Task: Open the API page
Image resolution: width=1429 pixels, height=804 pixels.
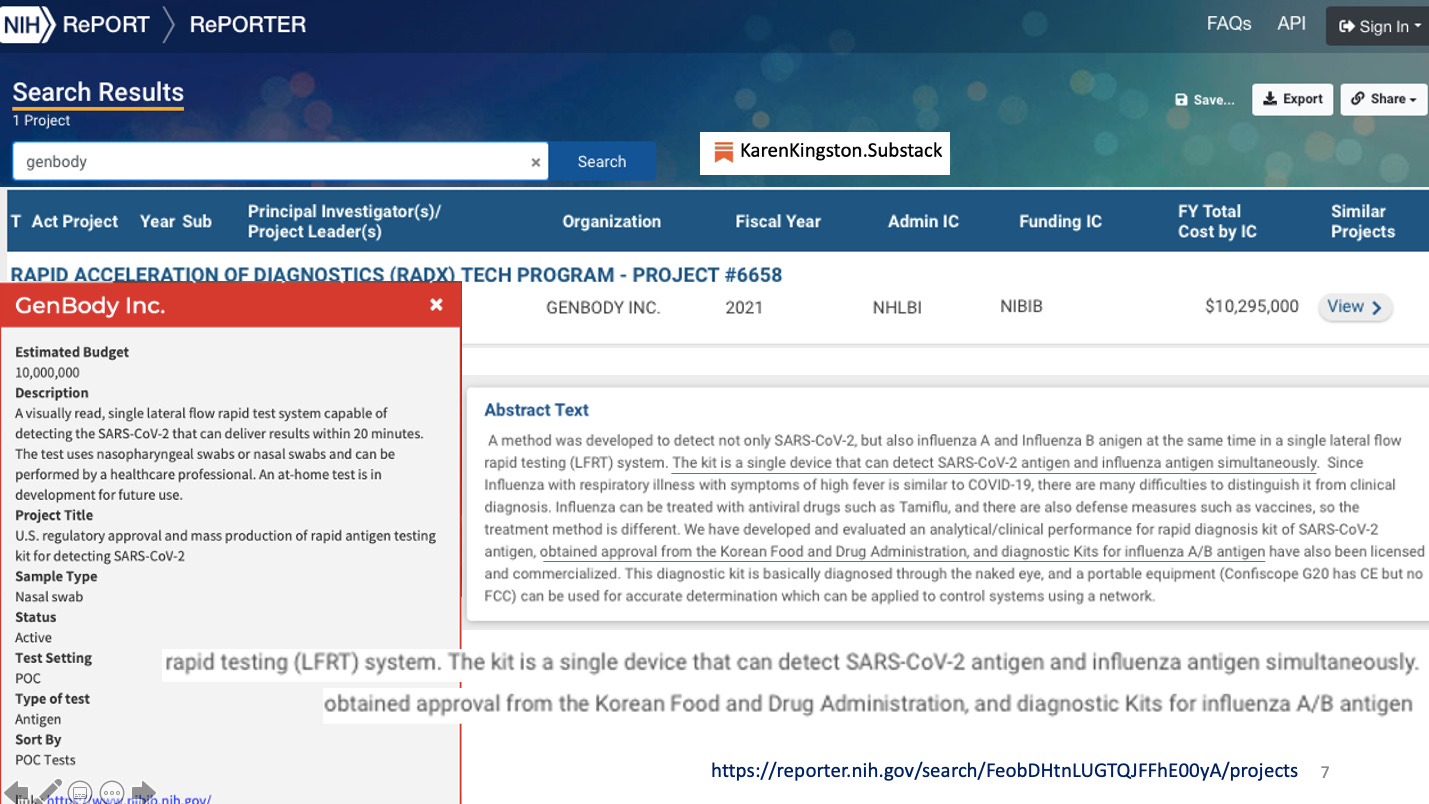Action: point(1291,23)
